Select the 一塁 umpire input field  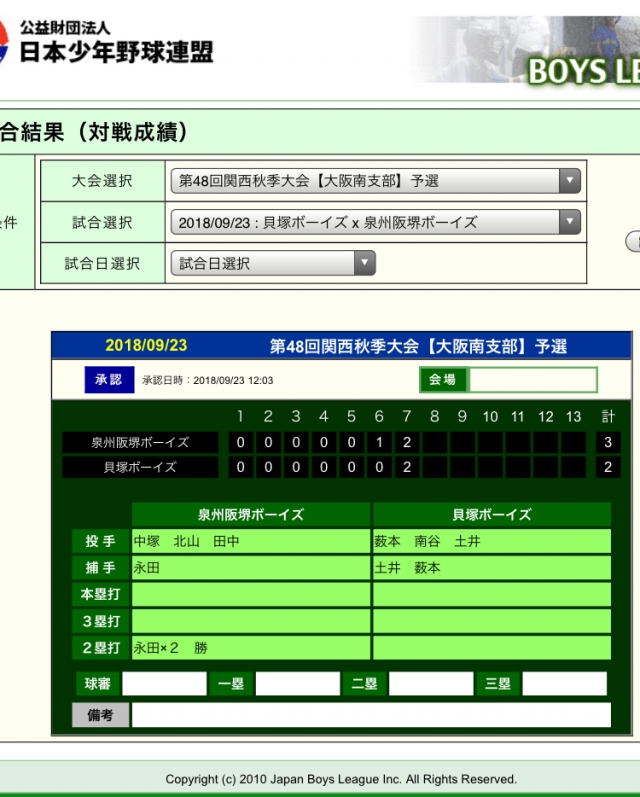[x=297, y=684]
